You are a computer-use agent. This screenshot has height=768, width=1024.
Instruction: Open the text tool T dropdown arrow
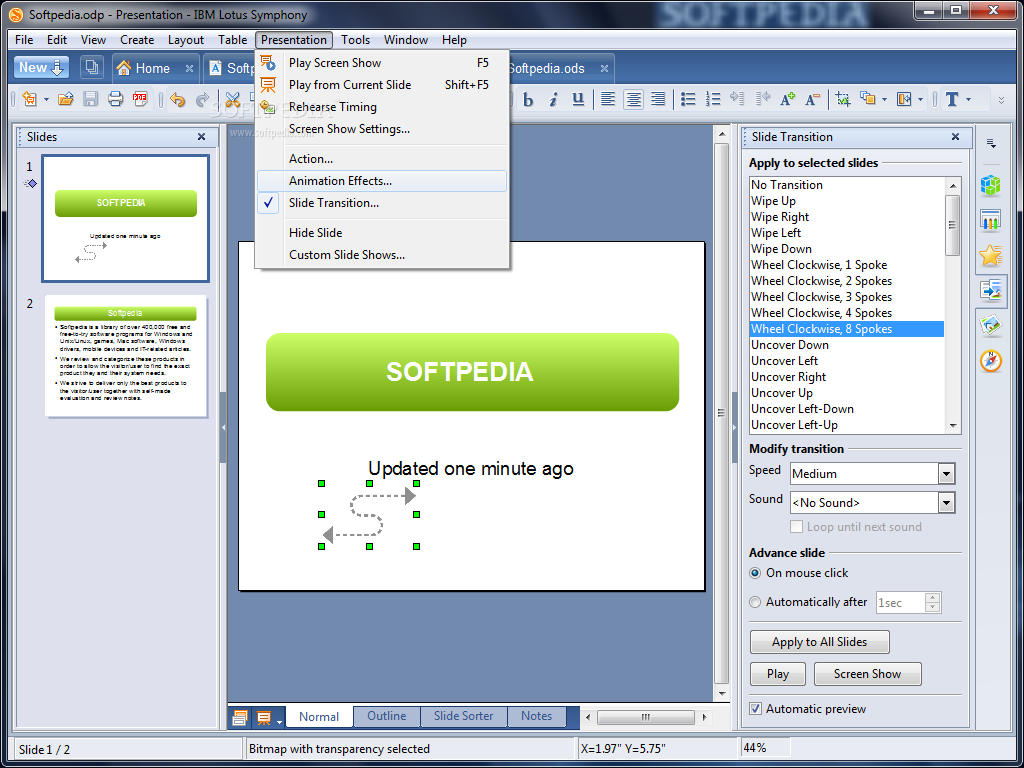pos(968,100)
